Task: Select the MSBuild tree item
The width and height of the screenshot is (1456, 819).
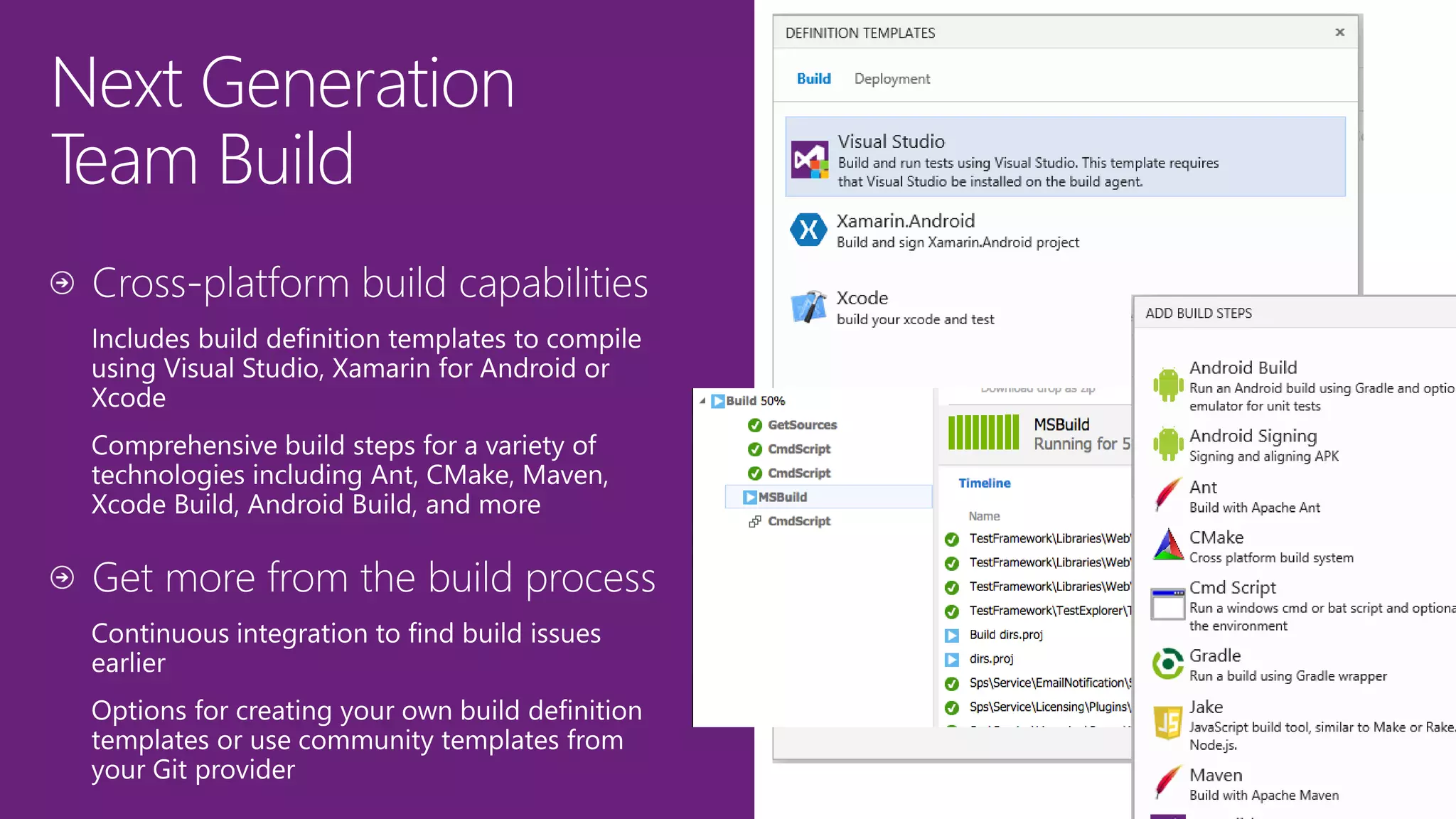Action: (782, 497)
